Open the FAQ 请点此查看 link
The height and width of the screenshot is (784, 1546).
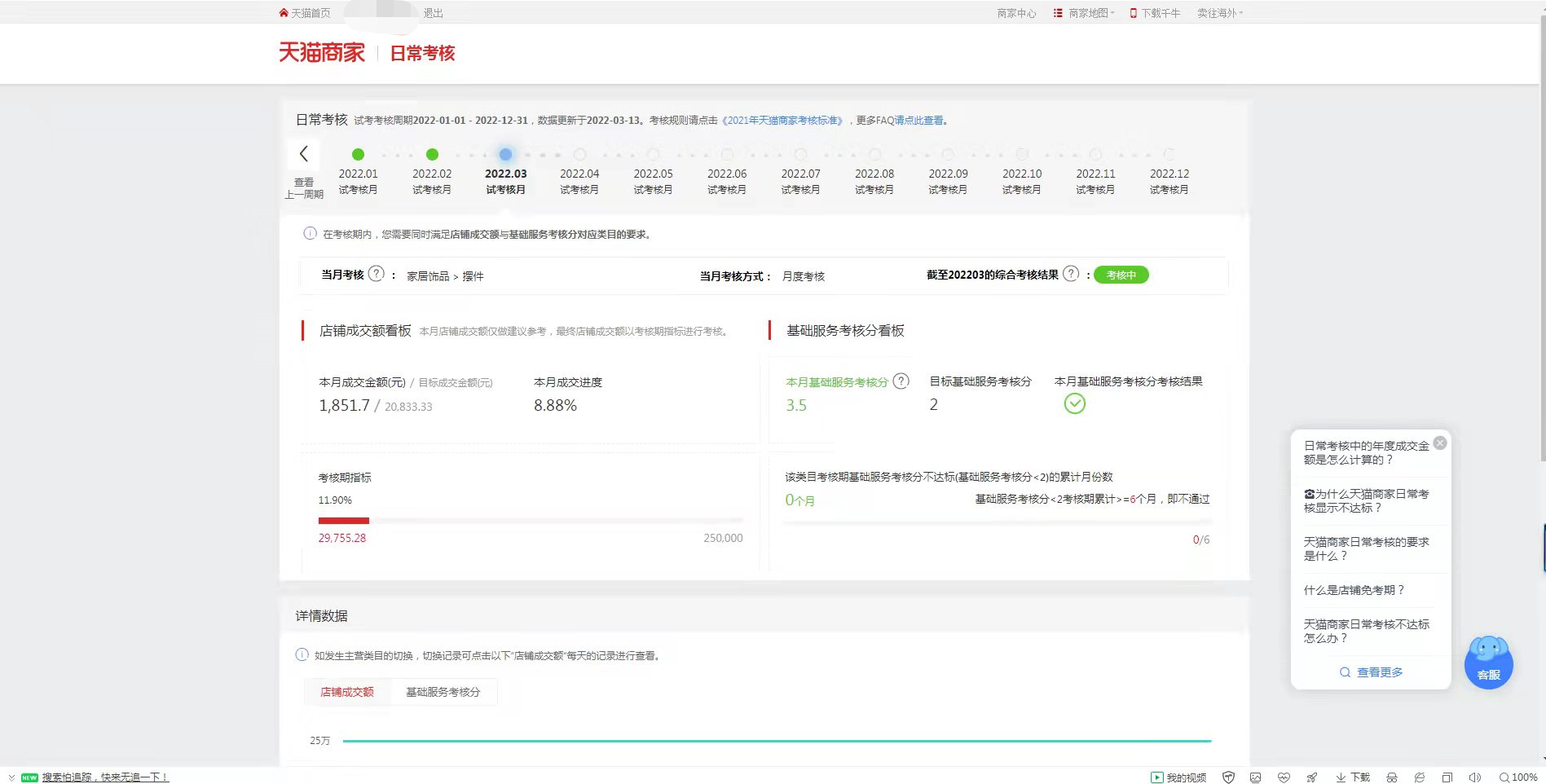tap(919, 120)
